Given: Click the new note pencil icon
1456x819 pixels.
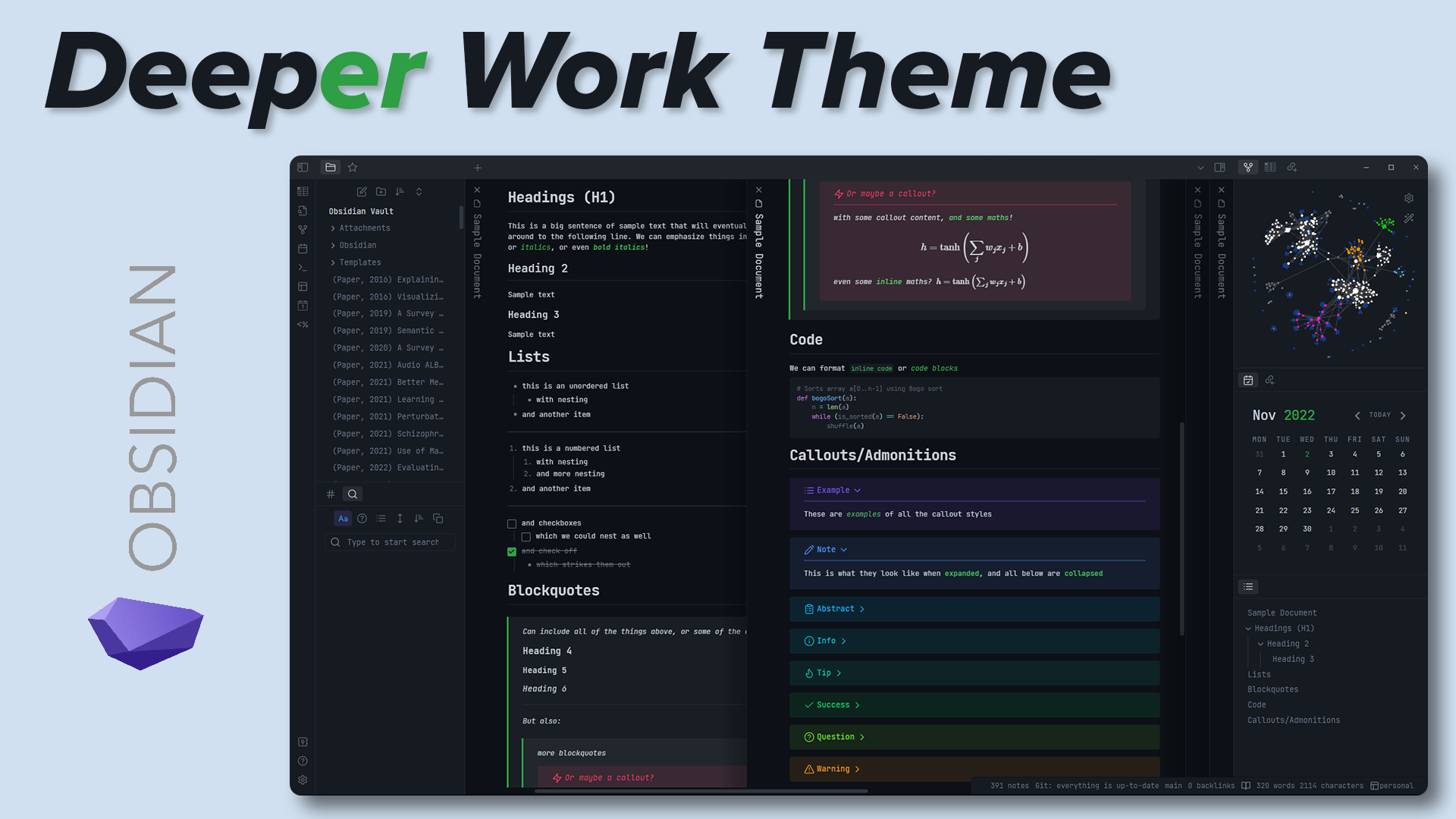Looking at the screenshot, I should (x=362, y=192).
